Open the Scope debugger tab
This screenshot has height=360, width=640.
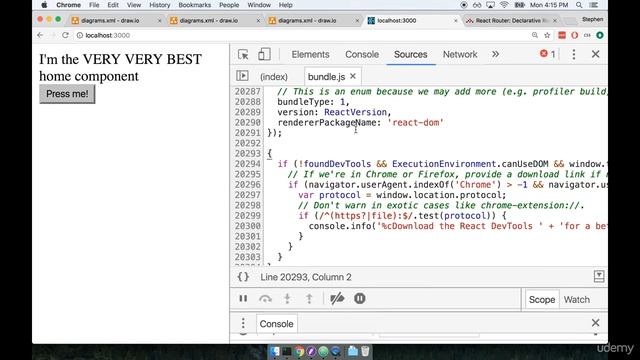542,300
